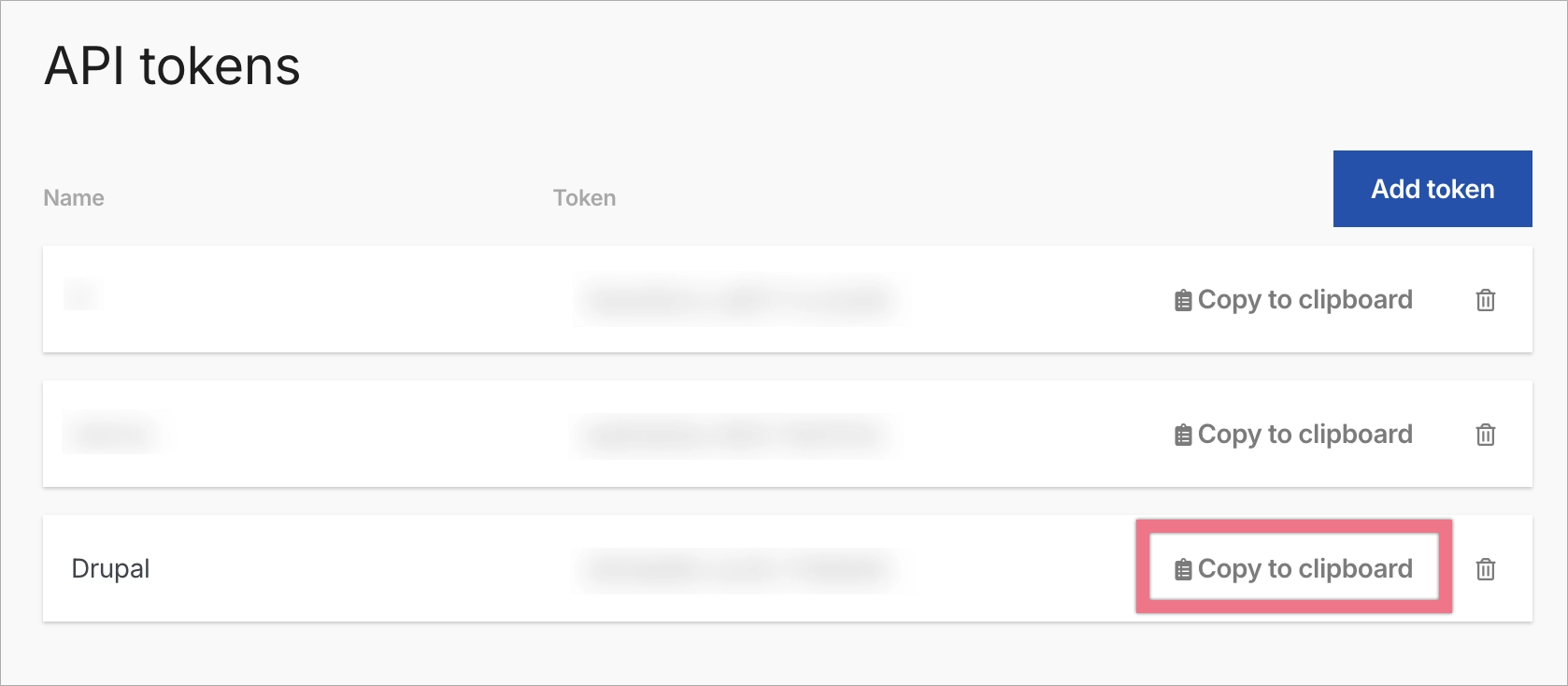The height and width of the screenshot is (686, 1568).
Task: Click the trash icon for the Drupal token
Action: click(x=1486, y=569)
